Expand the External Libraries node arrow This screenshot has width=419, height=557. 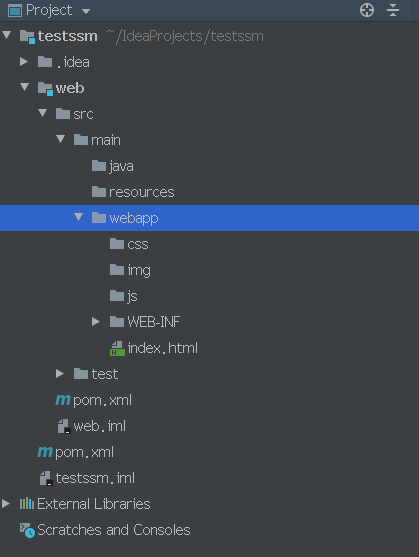[6, 504]
